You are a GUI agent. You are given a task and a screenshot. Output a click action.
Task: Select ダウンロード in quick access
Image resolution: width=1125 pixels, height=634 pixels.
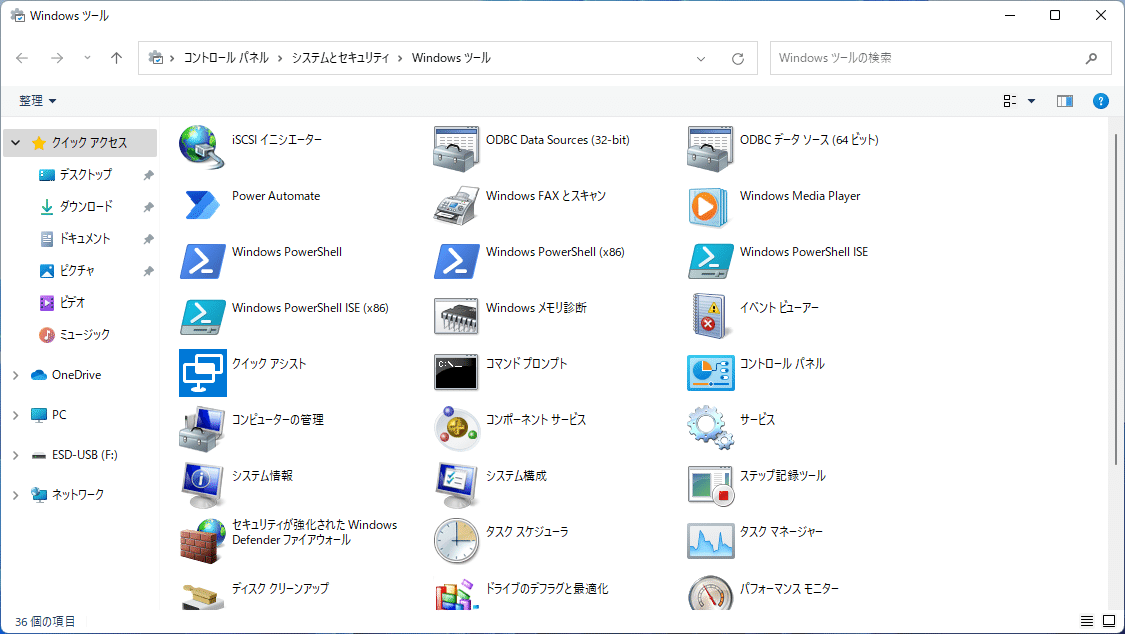pyautogui.click(x=85, y=207)
